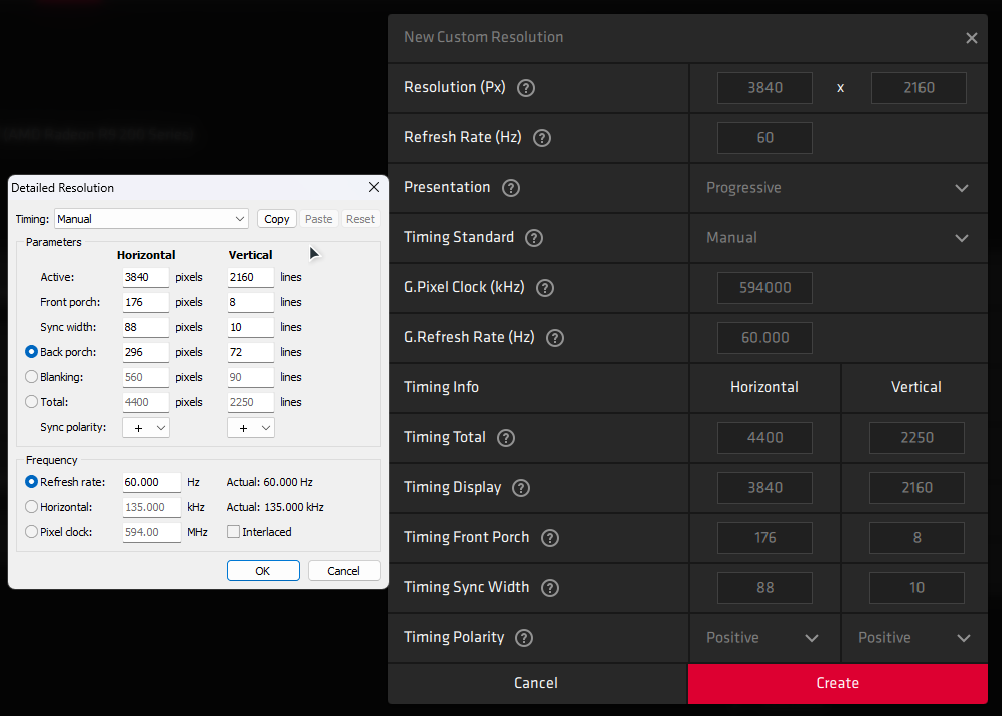Click Copy in Detailed Resolution dialog
This screenshot has height=716, width=1002.
(x=277, y=219)
